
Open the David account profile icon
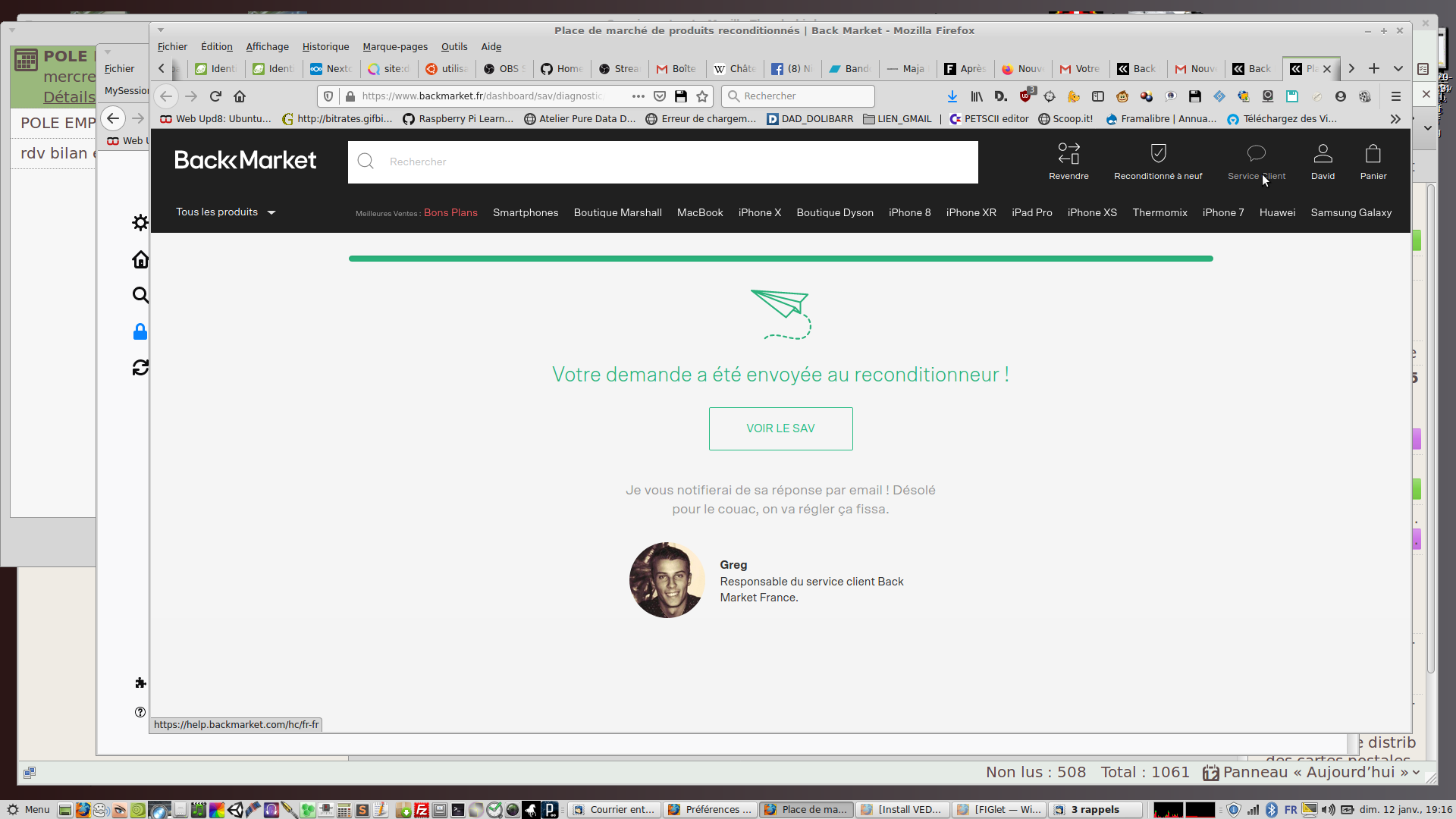(x=1323, y=154)
